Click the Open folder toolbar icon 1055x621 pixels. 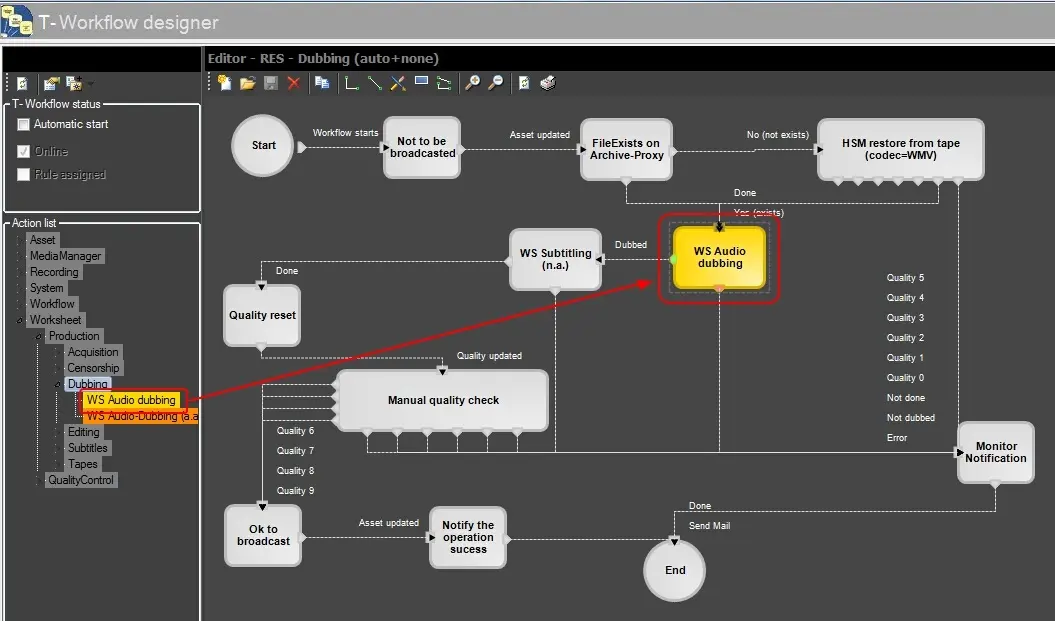pyautogui.click(x=247, y=83)
